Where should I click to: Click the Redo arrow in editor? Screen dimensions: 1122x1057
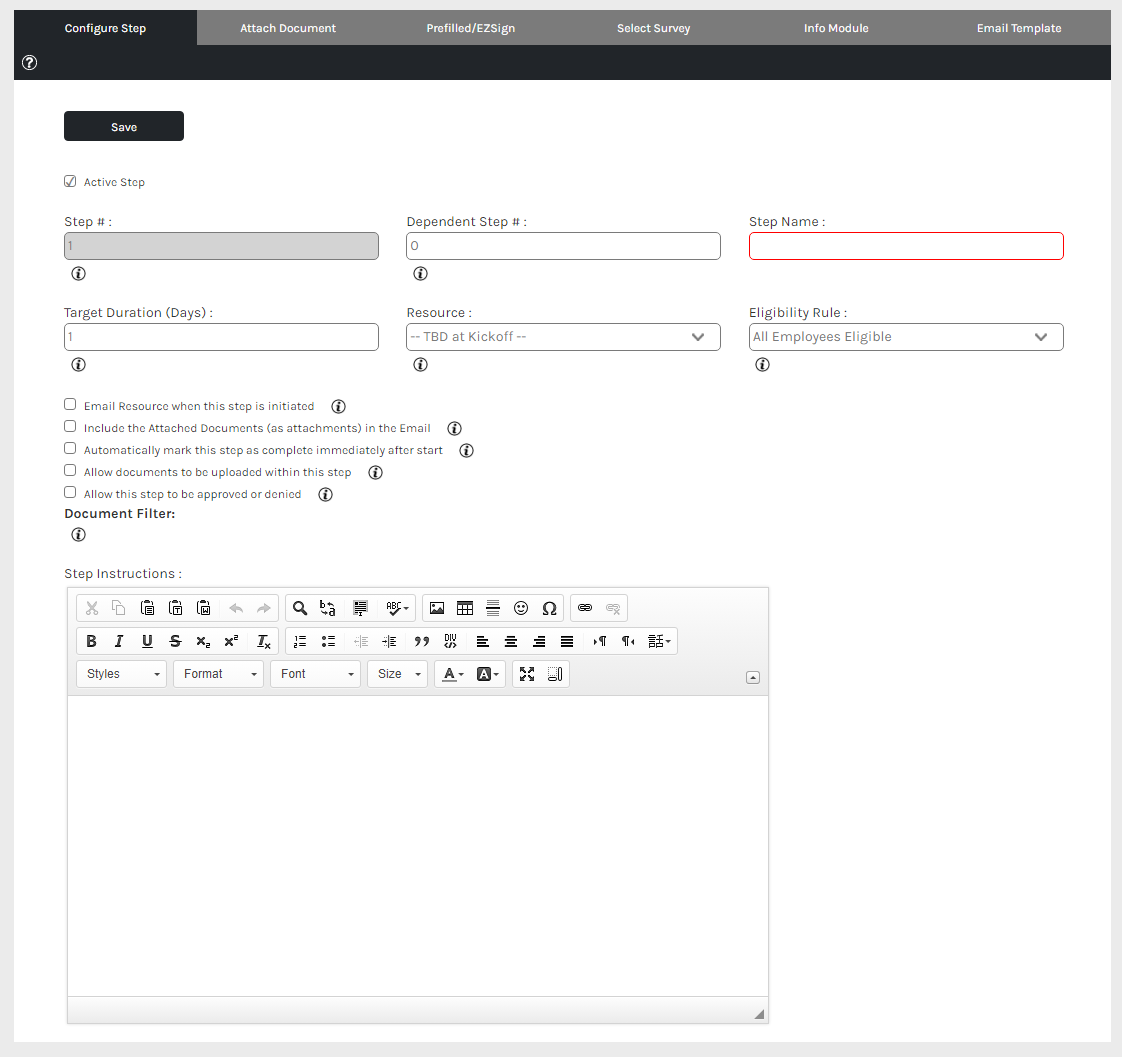click(x=264, y=608)
